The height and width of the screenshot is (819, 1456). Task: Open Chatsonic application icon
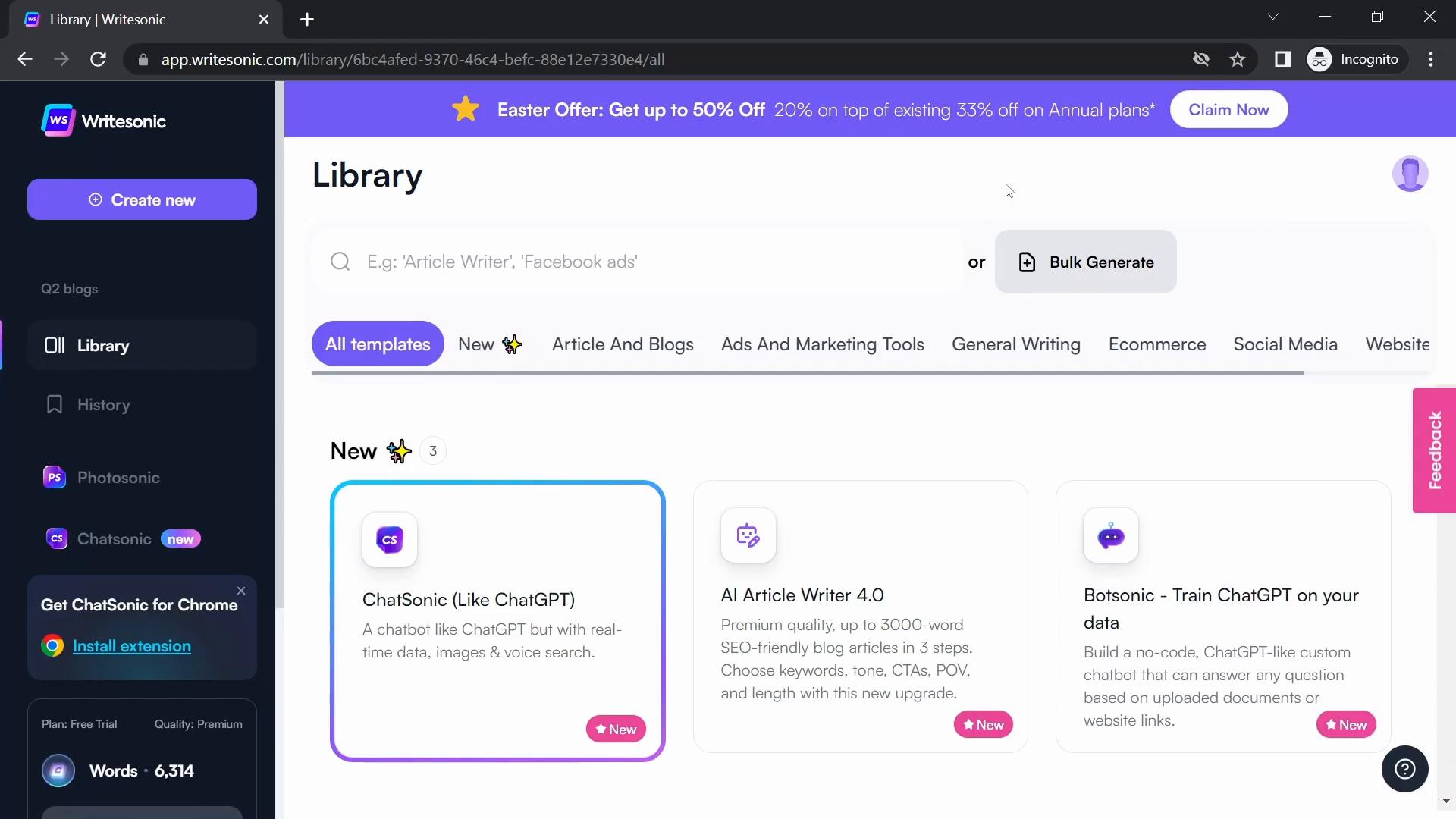pos(55,540)
